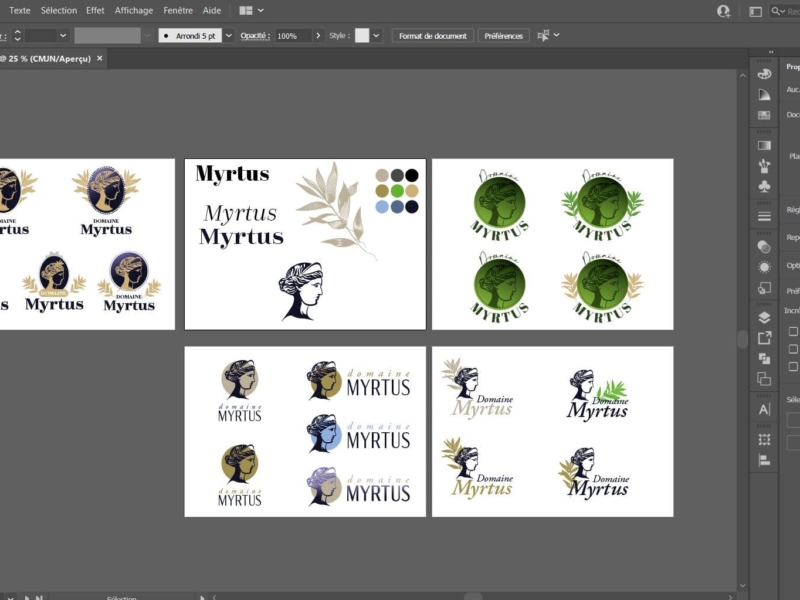Open the Appearance panel sun icon
The width and height of the screenshot is (800, 600).
pos(764,267)
